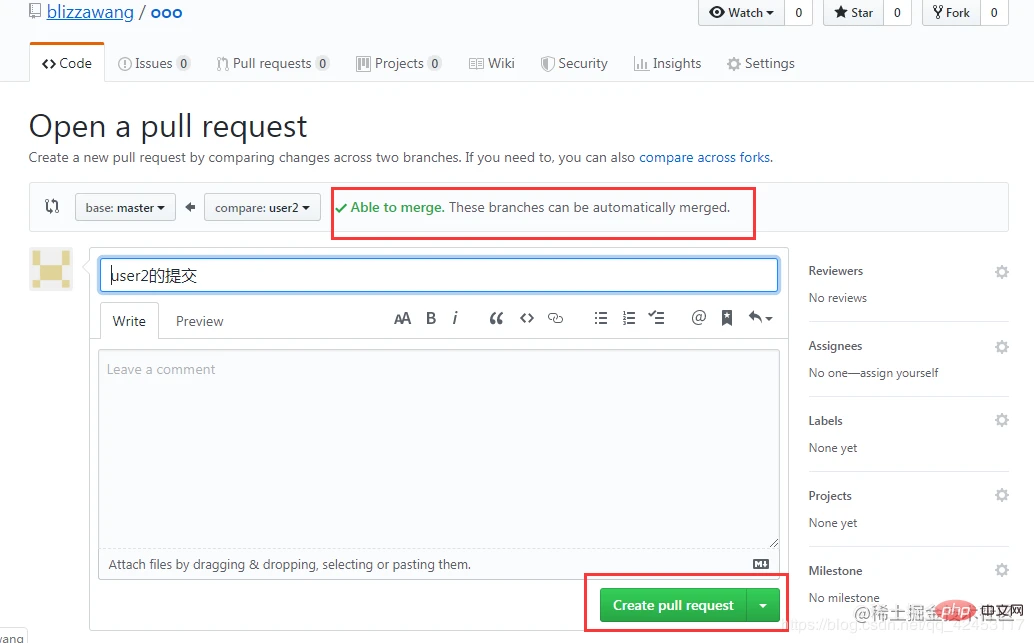Follow the compare across forks link
The width and height of the screenshot is (1034, 643).
[705, 157]
